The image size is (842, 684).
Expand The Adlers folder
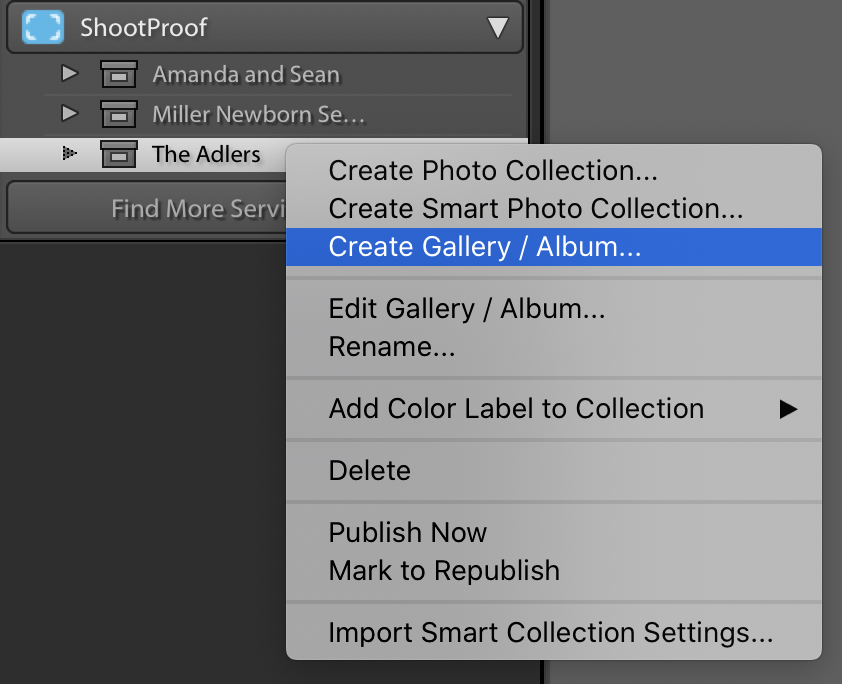coord(70,154)
